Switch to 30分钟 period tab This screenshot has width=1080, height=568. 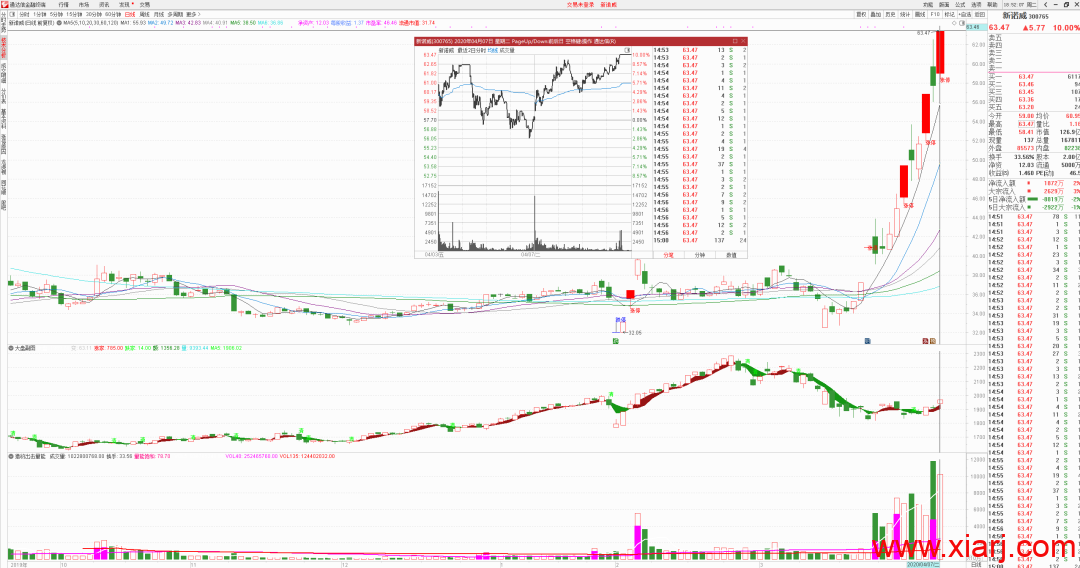tap(94, 14)
